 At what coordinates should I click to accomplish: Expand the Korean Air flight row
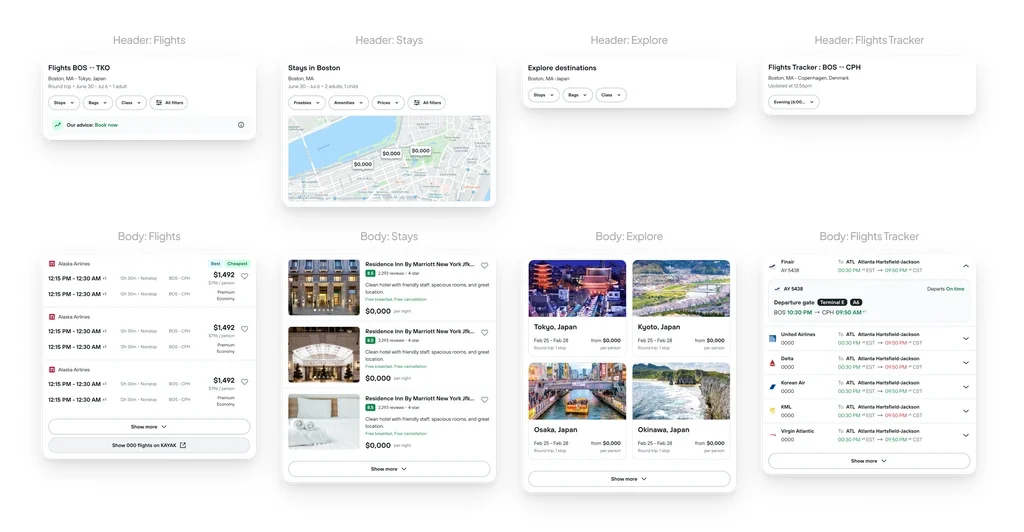click(x=966, y=386)
